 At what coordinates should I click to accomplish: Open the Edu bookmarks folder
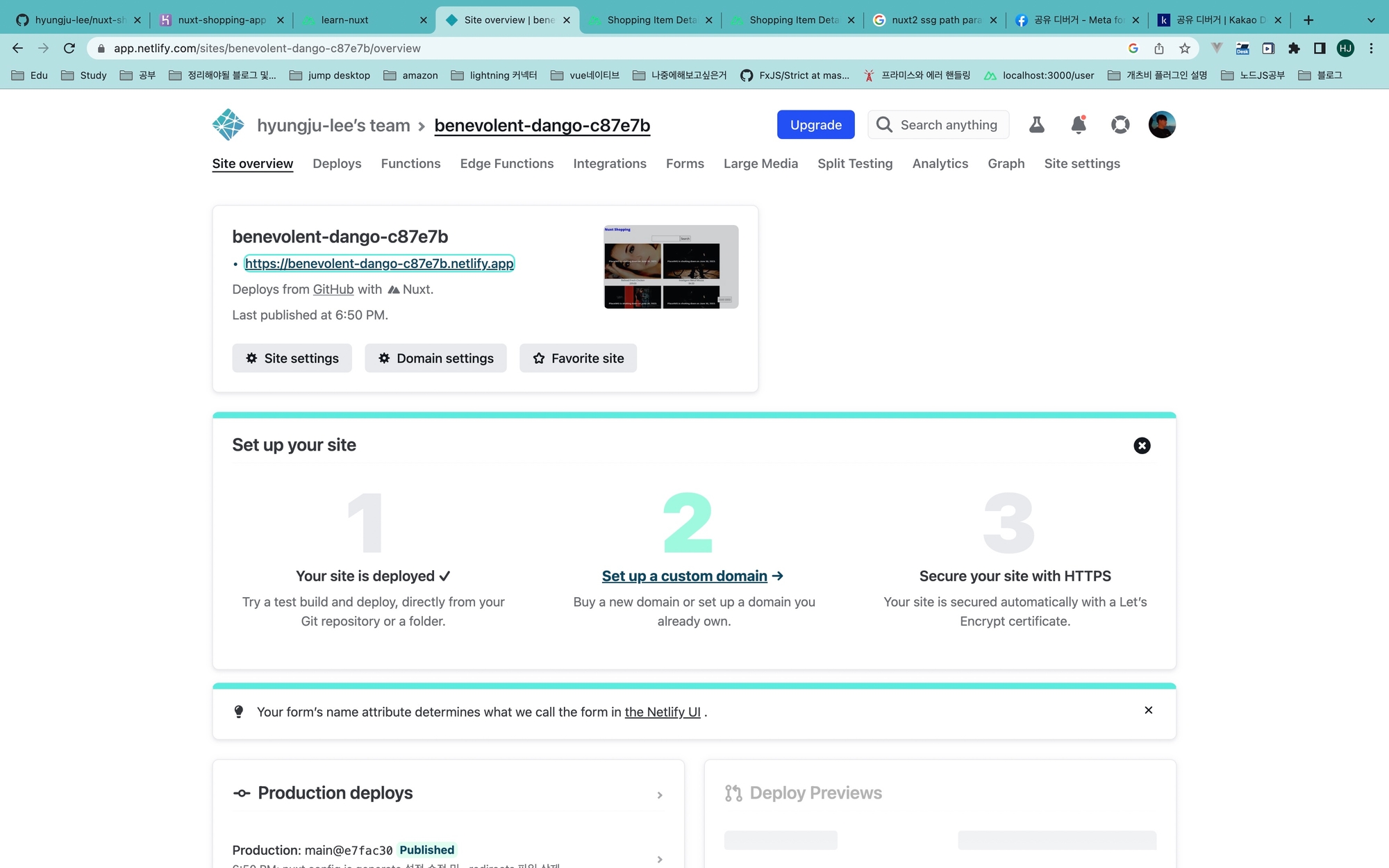click(x=30, y=75)
